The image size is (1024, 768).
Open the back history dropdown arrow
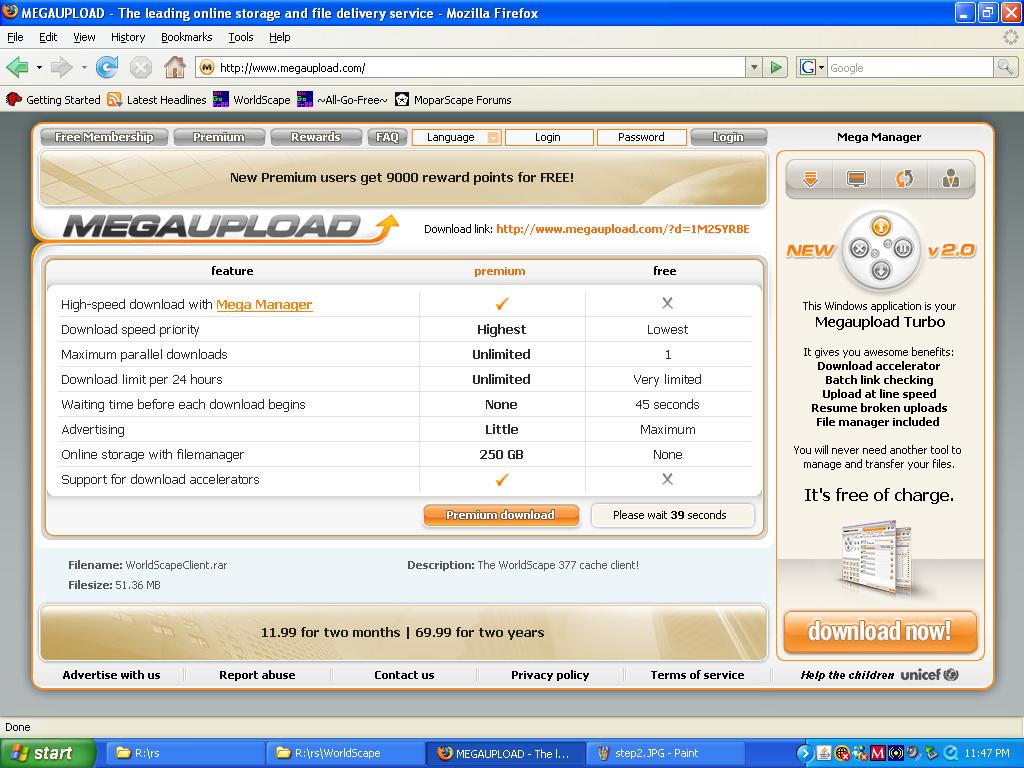click(39, 67)
